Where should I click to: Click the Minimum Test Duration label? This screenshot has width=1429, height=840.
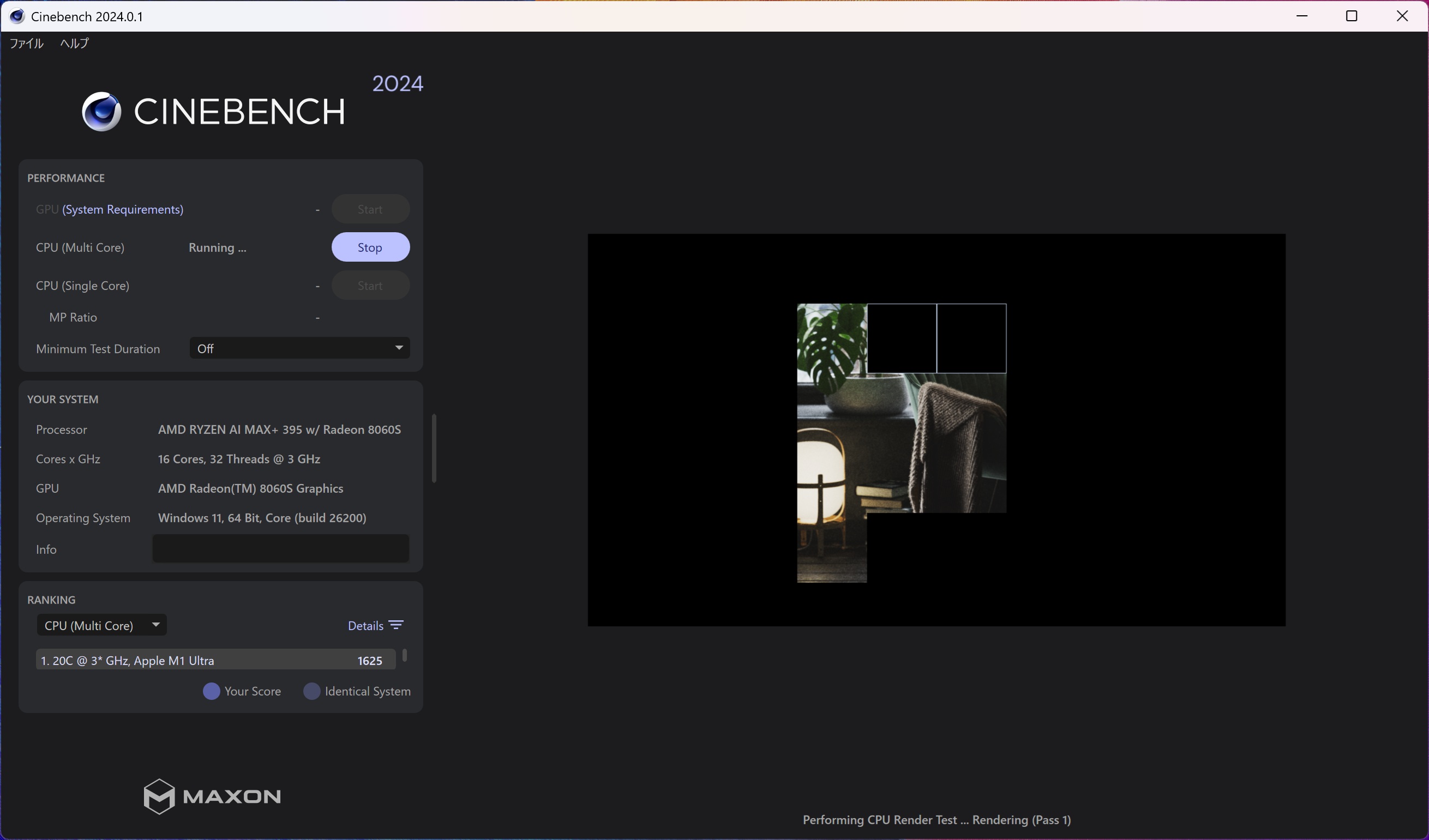[x=98, y=348]
